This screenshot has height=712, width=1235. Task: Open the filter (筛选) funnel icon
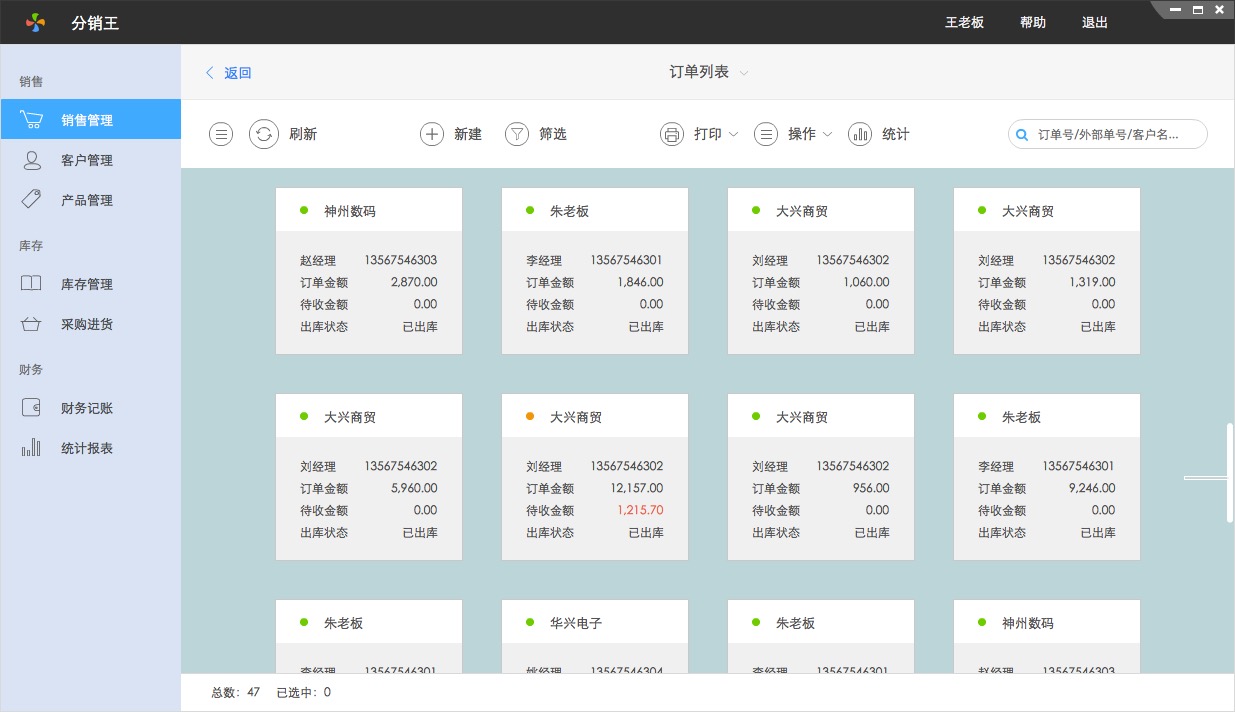tap(516, 134)
